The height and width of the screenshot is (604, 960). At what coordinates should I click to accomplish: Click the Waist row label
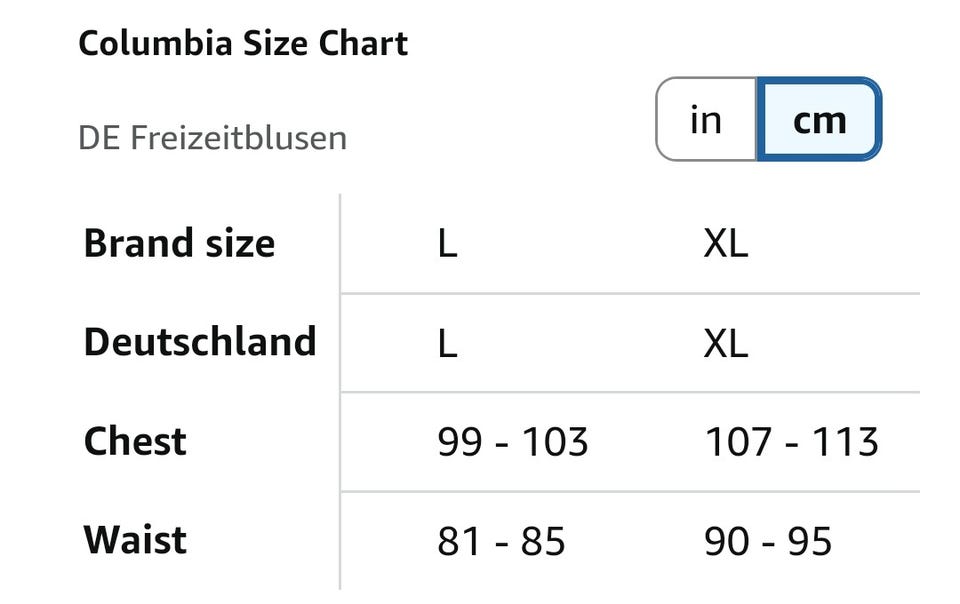coord(135,540)
